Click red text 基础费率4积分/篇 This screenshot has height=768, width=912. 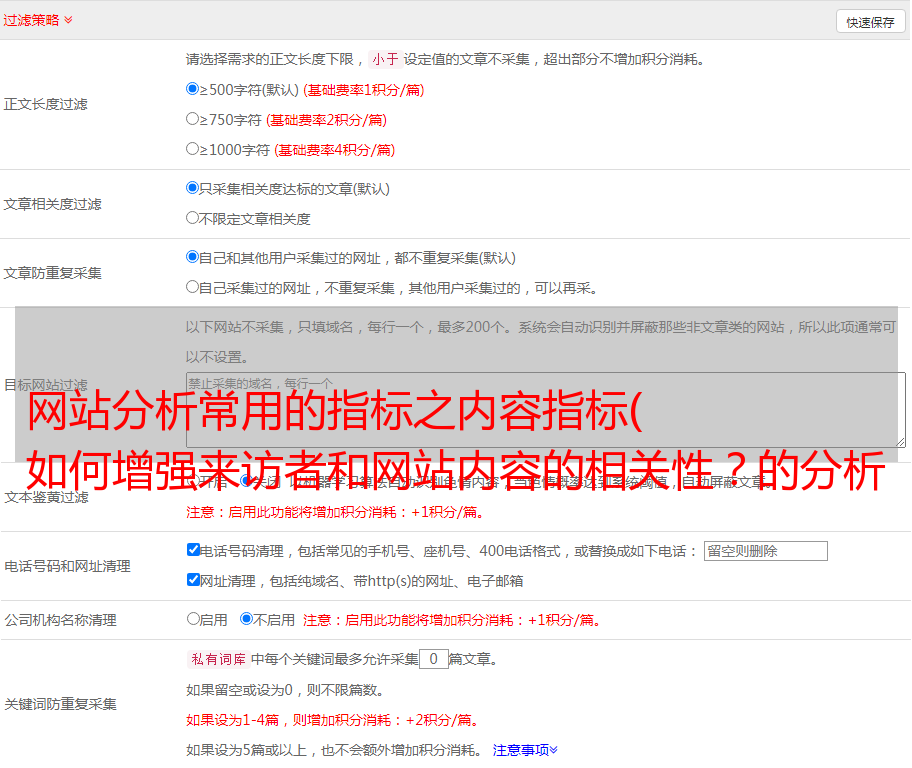tap(334, 150)
